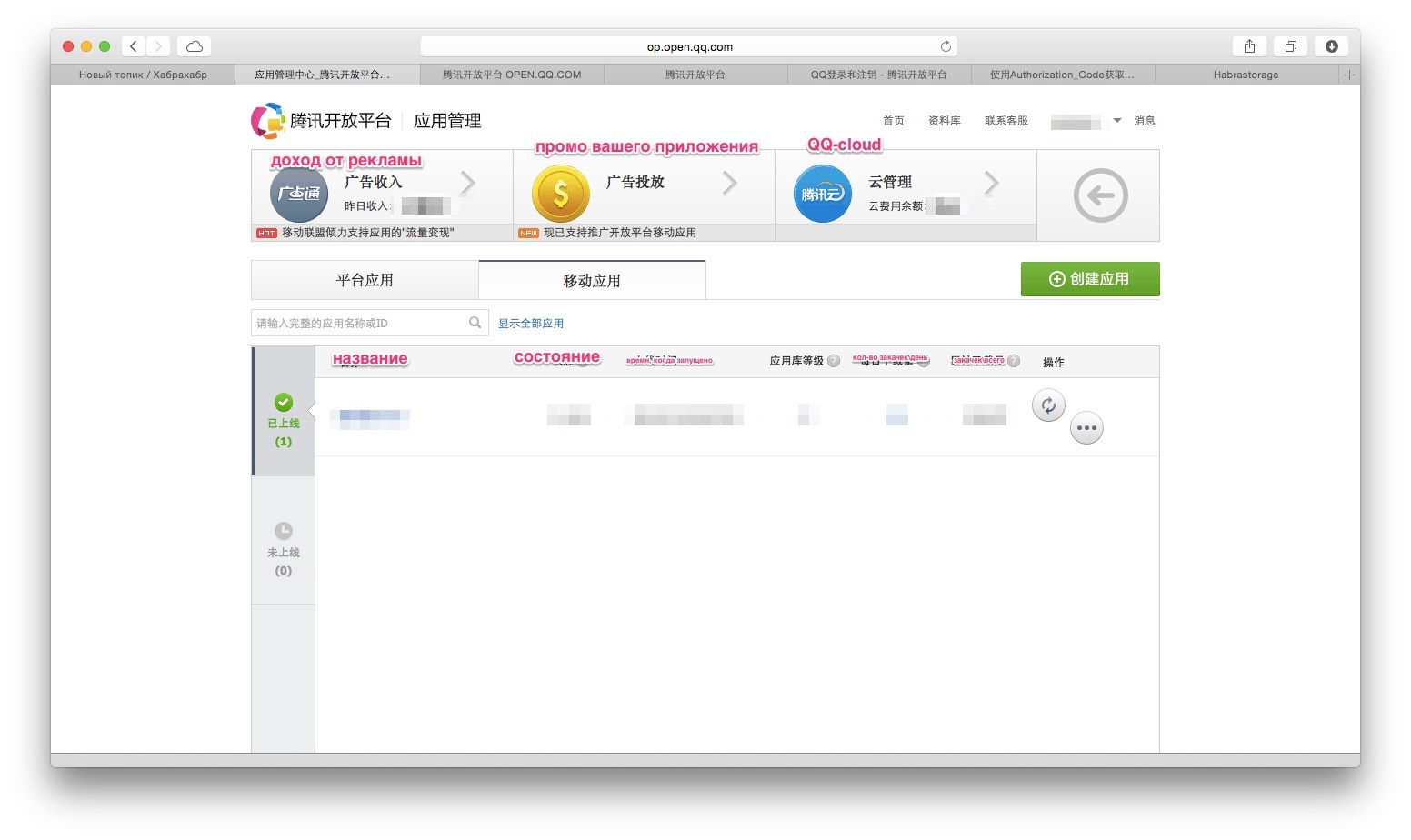This screenshot has width=1411, height=840.
Task: Click the Safari address bar op.open.qq.com
Action: point(689,46)
